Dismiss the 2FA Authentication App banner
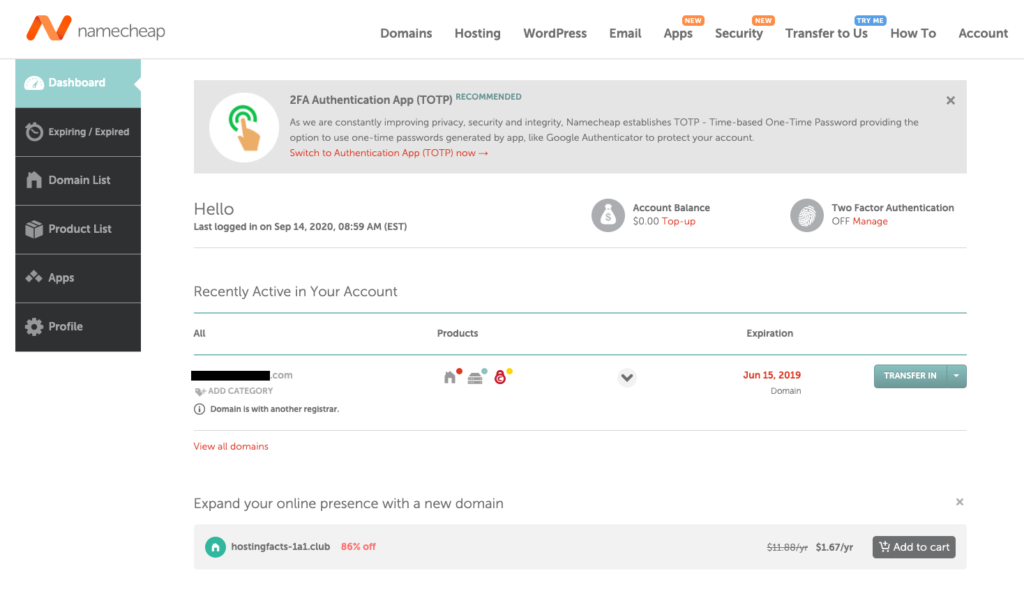Image resolution: width=1024 pixels, height=589 pixels. [950, 100]
